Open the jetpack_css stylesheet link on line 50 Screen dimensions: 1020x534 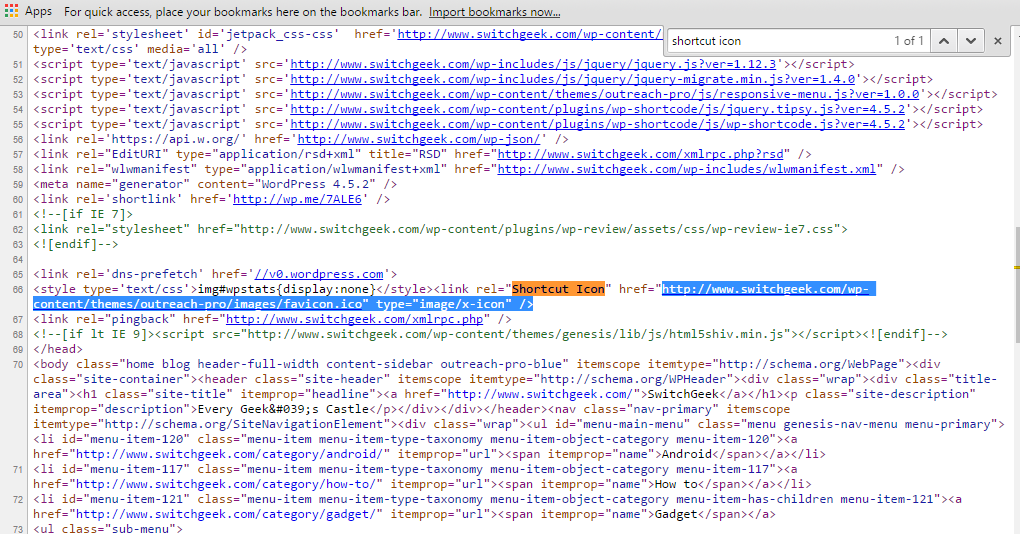[530, 34]
